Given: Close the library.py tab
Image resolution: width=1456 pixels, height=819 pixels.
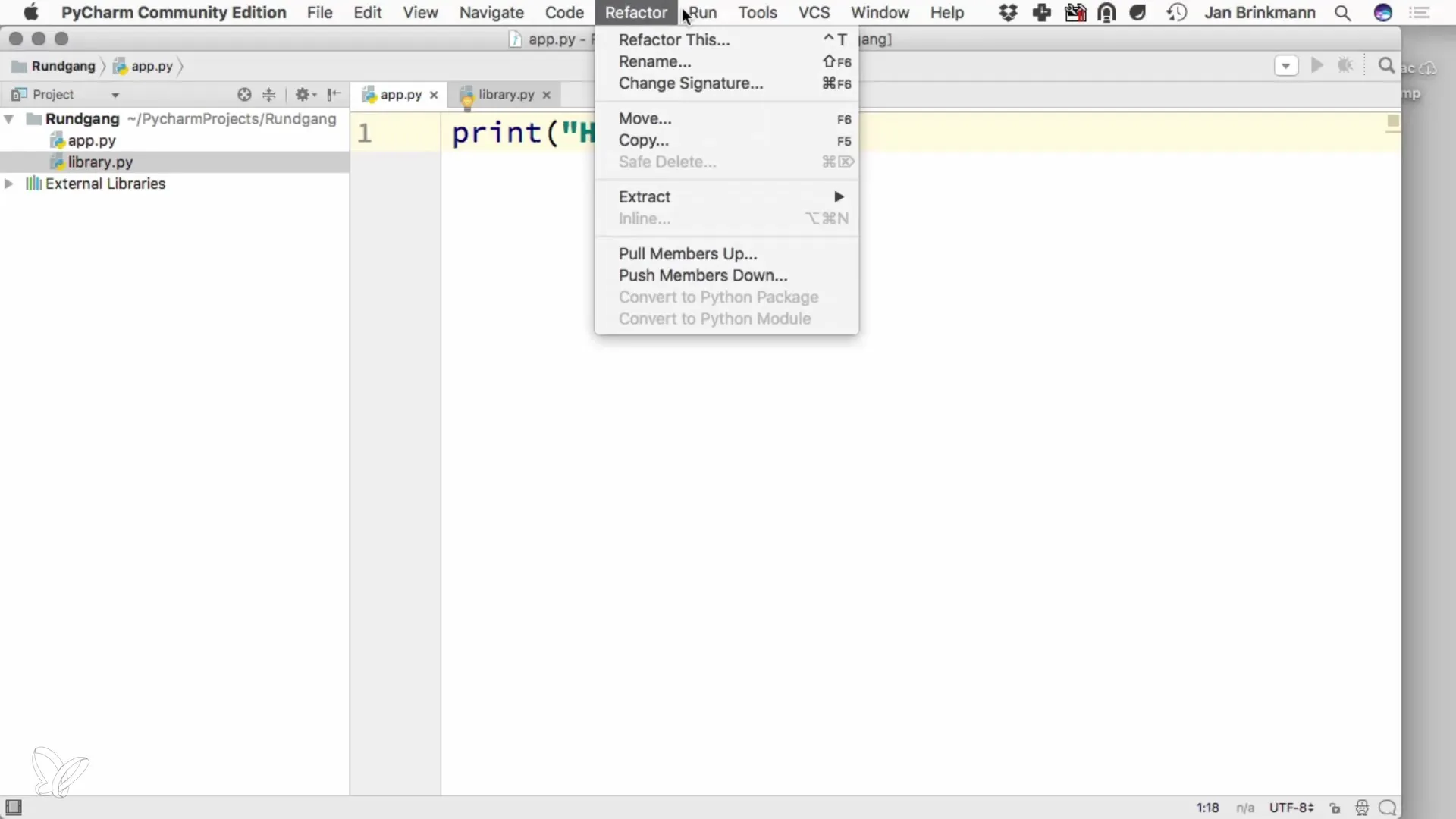Looking at the screenshot, I should pos(546,96).
